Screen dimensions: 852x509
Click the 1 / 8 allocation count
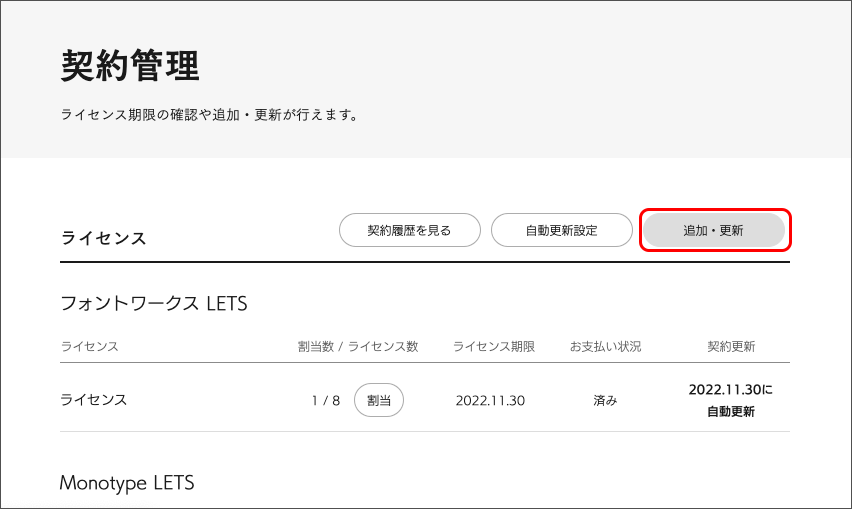point(325,400)
